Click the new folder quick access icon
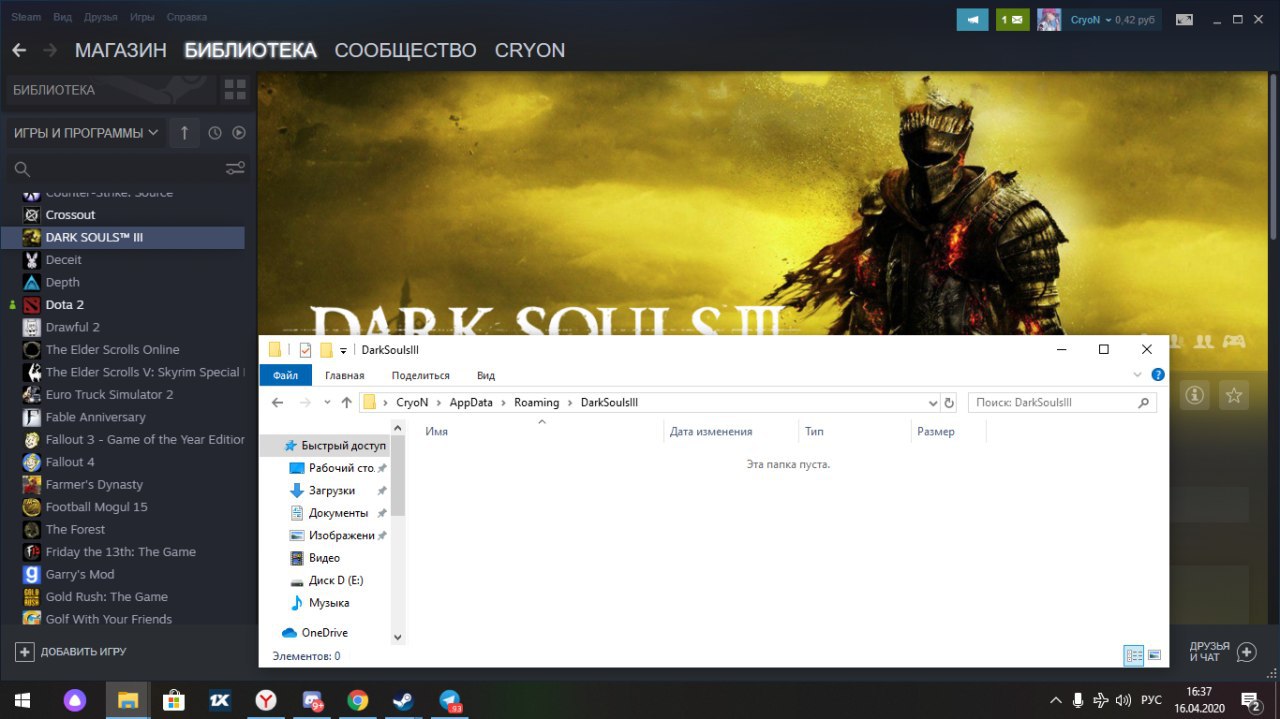The width and height of the screenshot is (1280, 719). (326, 350)
